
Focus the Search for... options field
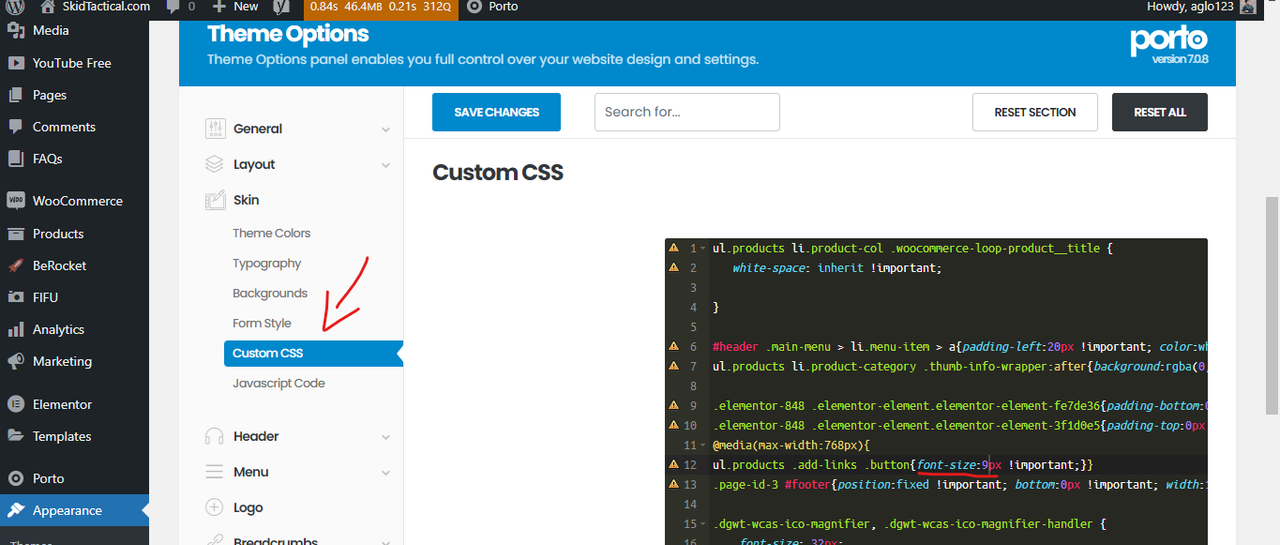[x=687, y=112]
